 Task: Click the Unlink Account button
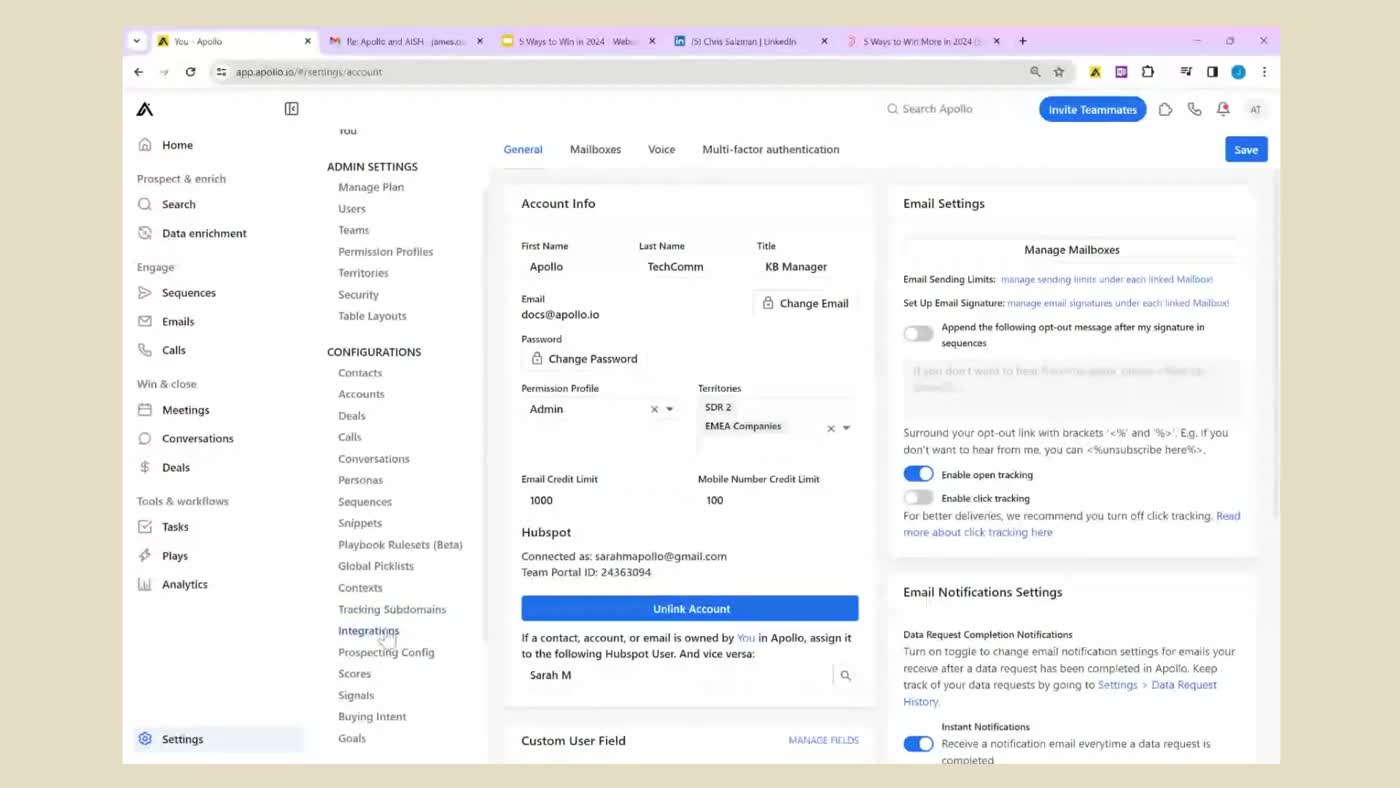[x=690, y=608]
